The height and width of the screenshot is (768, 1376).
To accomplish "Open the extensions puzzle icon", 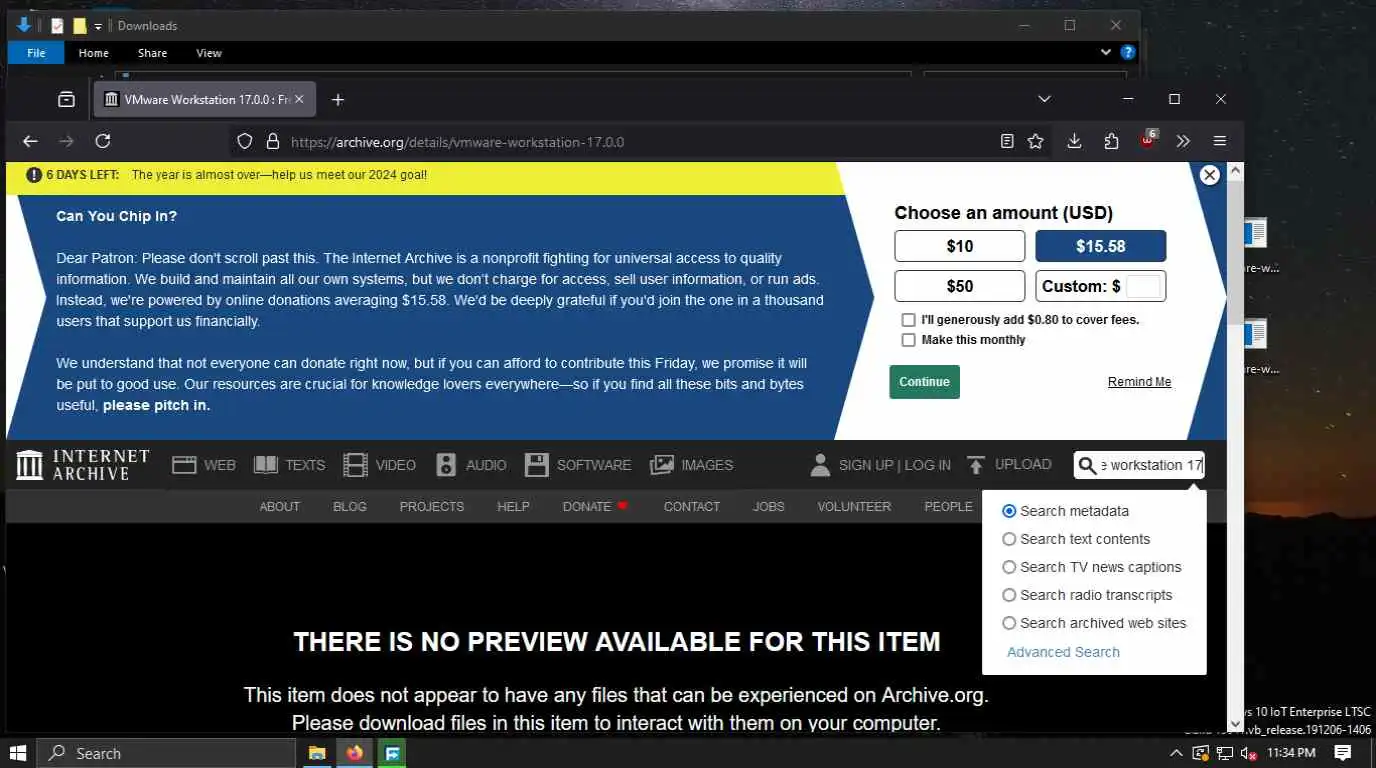I will point(1111,142).
